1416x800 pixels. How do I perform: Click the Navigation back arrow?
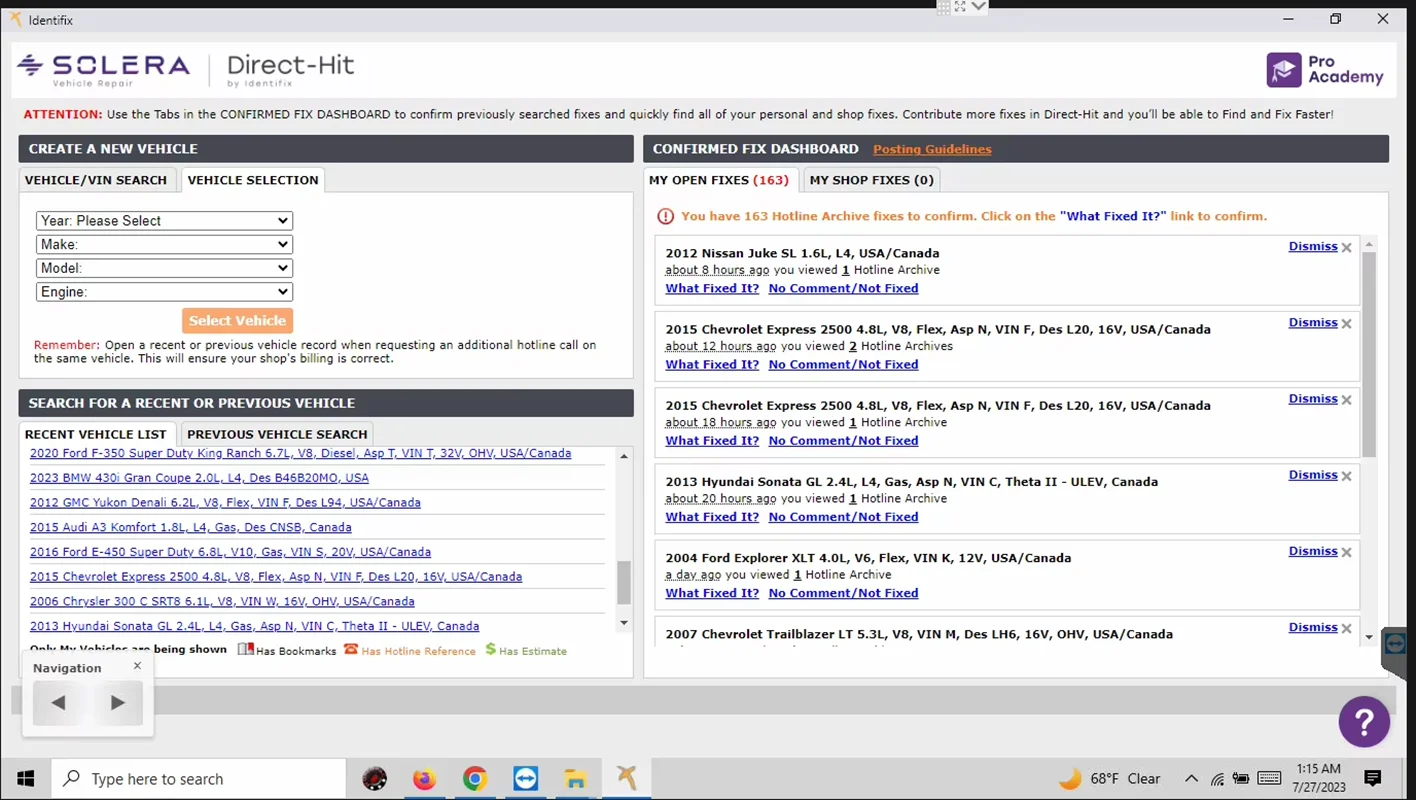(x=59, y=703)
